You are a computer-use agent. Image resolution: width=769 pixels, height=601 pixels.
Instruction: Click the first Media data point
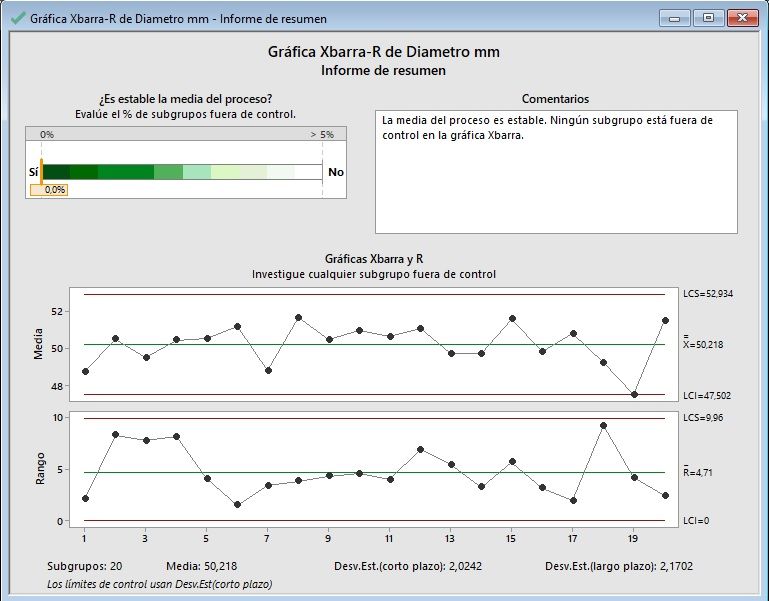coord(85,371)
